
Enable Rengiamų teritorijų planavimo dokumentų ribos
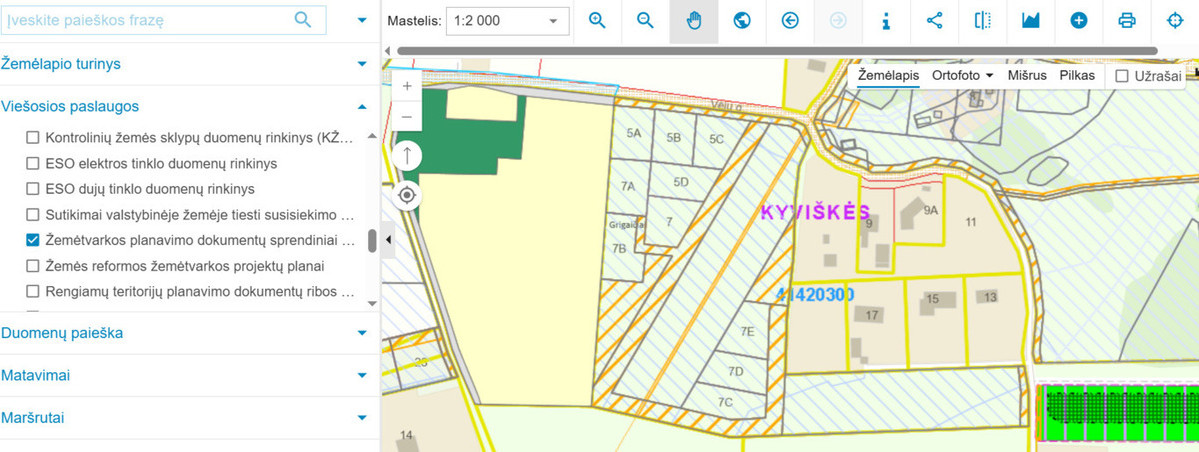[x=32, y=291]
